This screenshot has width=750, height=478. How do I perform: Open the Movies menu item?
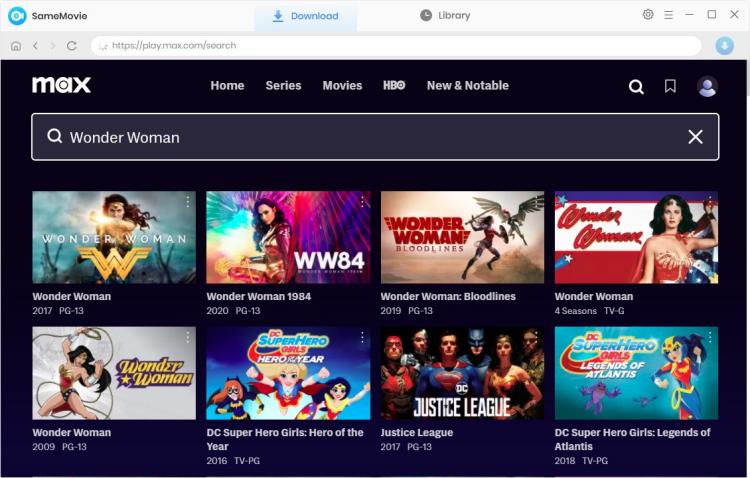point(342,86)
